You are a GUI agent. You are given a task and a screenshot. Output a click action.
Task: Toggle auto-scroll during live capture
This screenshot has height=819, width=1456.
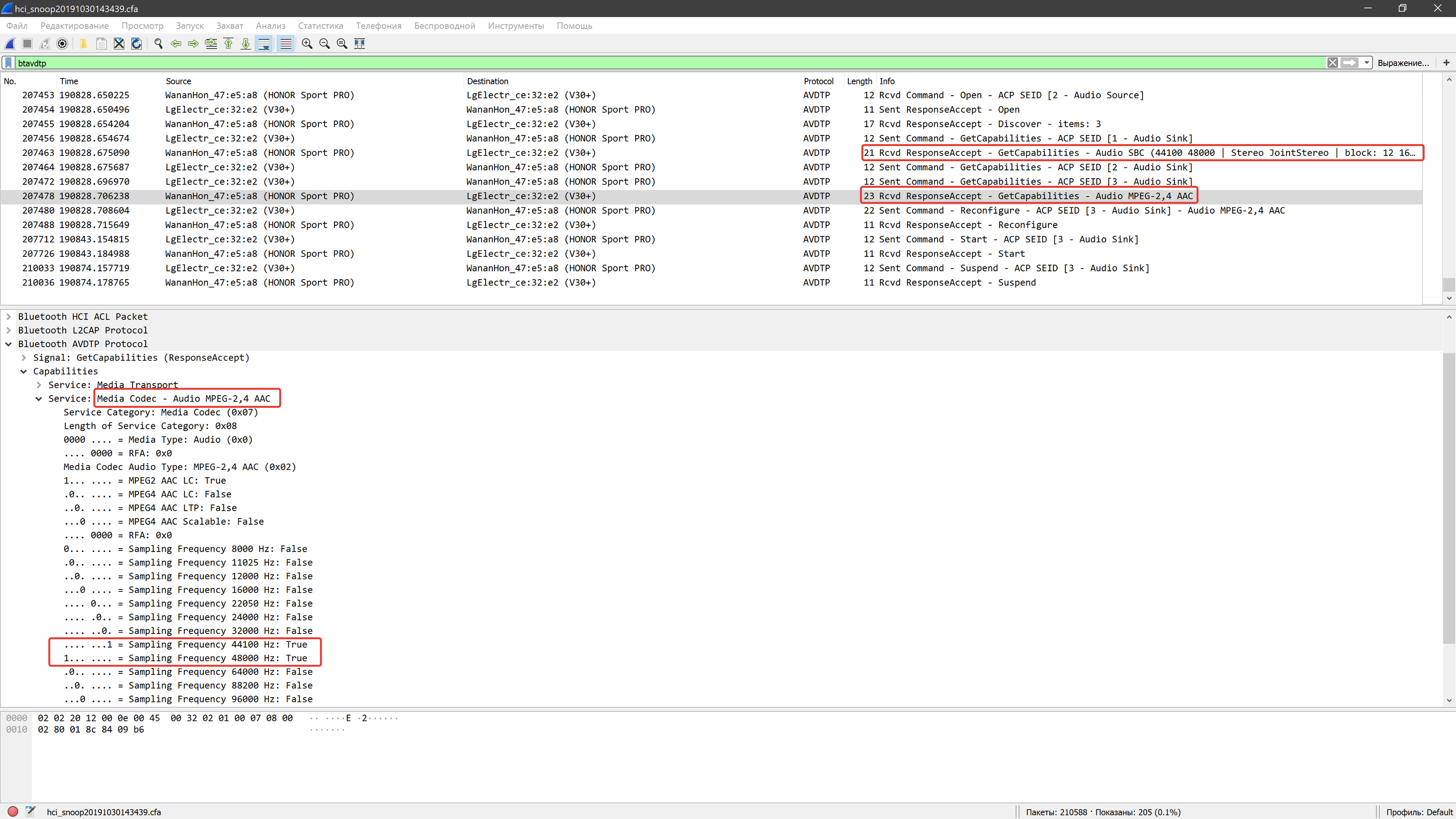[x=264, y=44]
